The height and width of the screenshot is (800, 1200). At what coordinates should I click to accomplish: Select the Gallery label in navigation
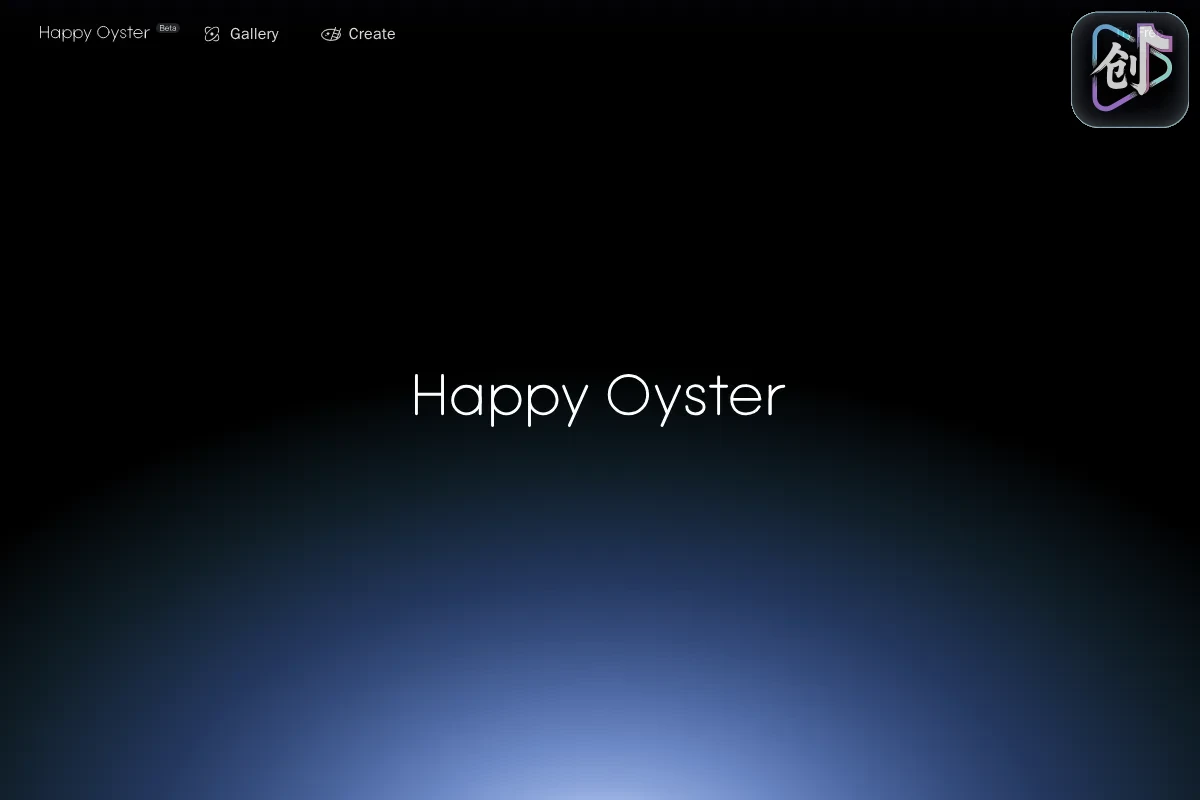pos(254,34)
